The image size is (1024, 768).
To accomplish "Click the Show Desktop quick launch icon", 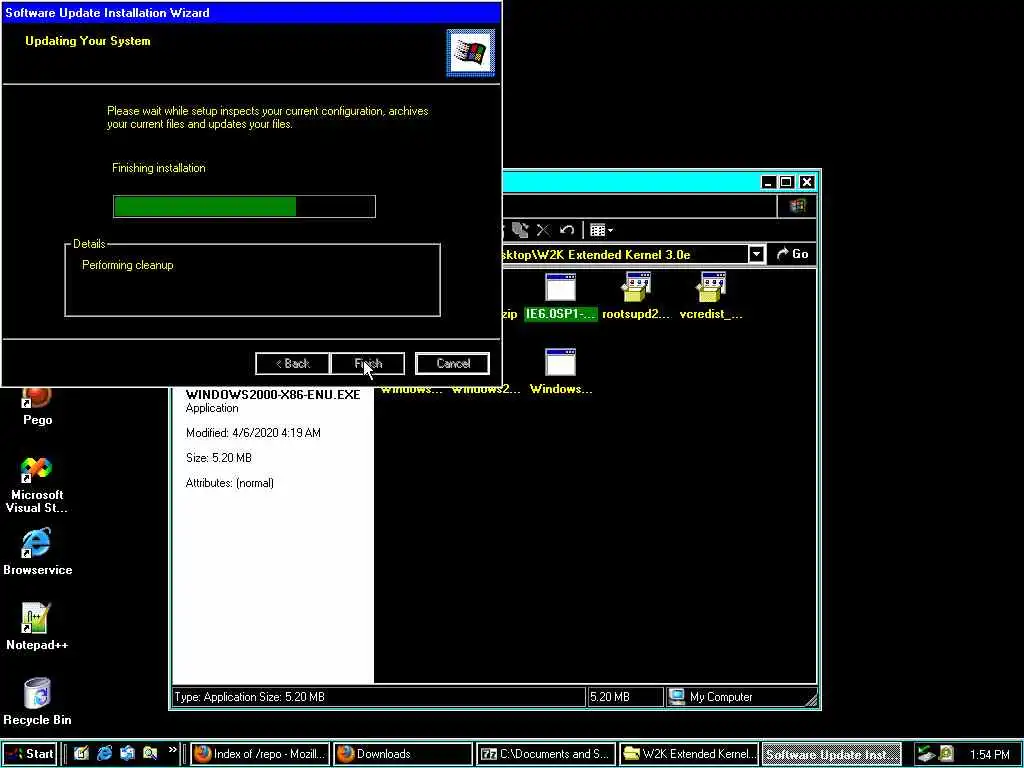I will (x=81, y=754).
